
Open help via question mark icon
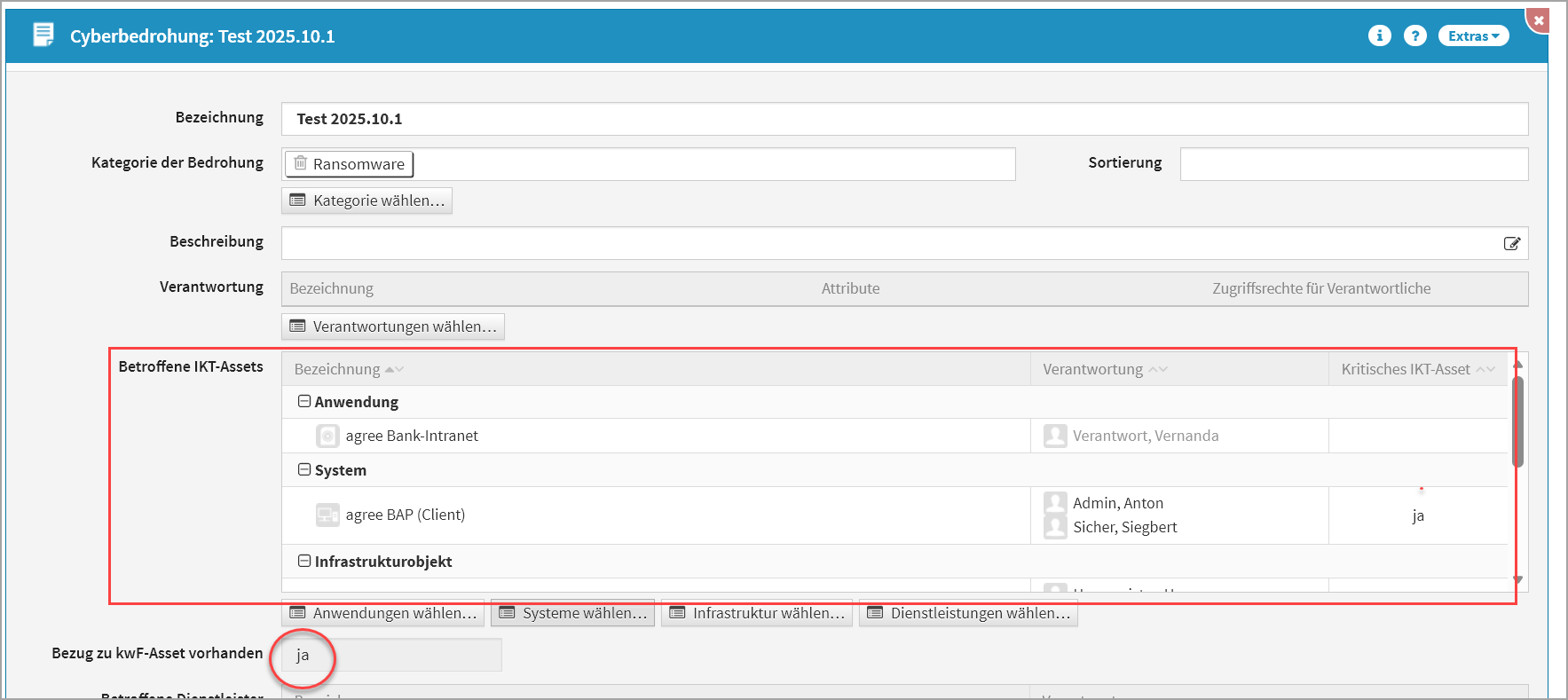coord(1414,35)
